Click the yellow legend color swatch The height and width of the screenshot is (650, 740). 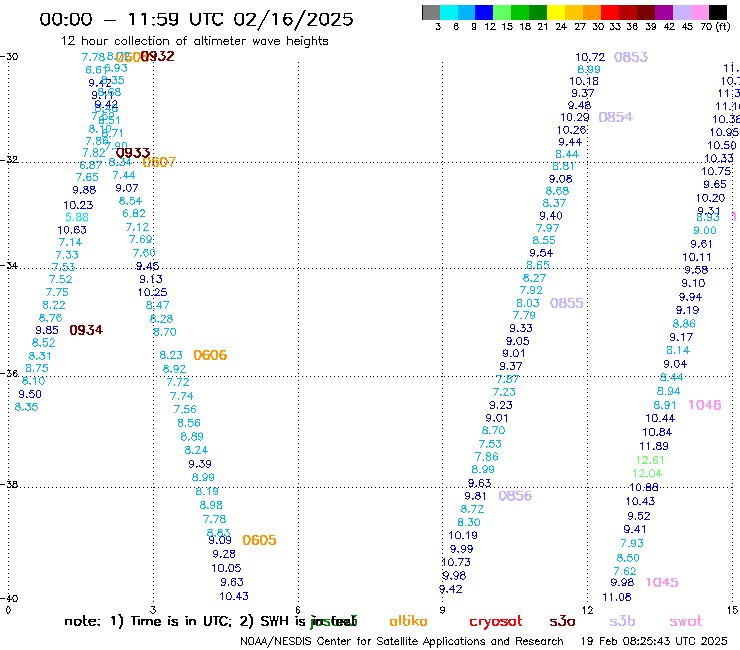tap(555, 12)
